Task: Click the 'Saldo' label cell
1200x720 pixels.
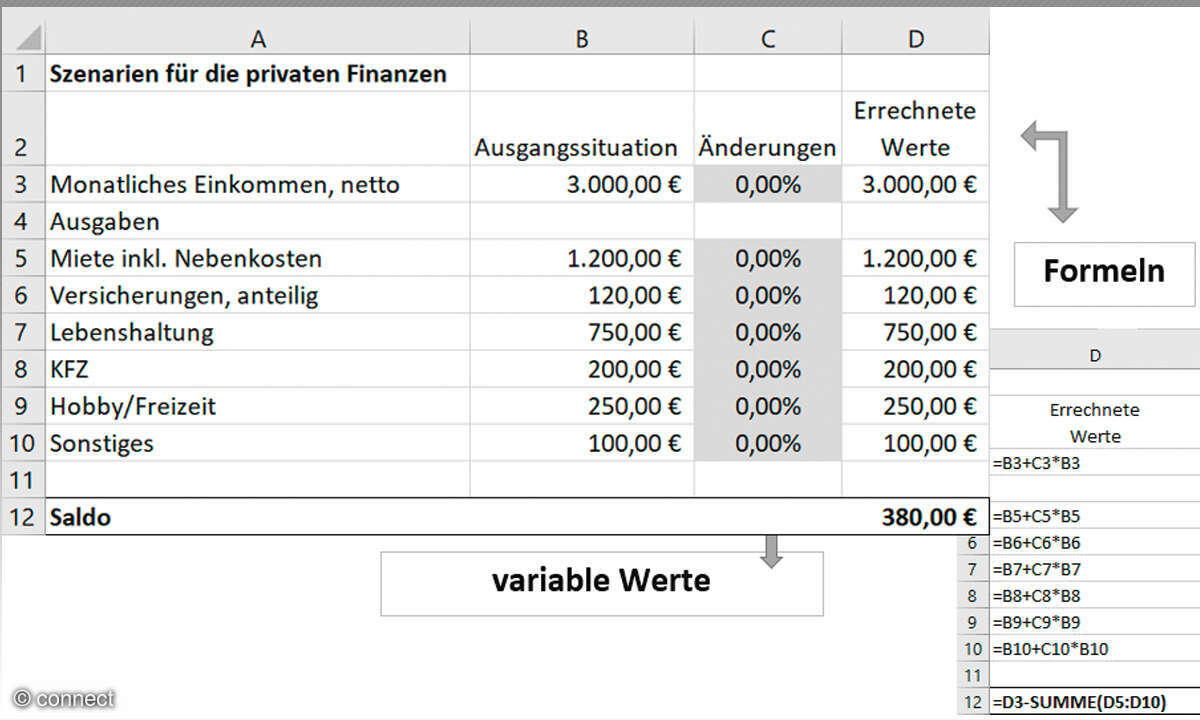Action: tap(258, 517)
